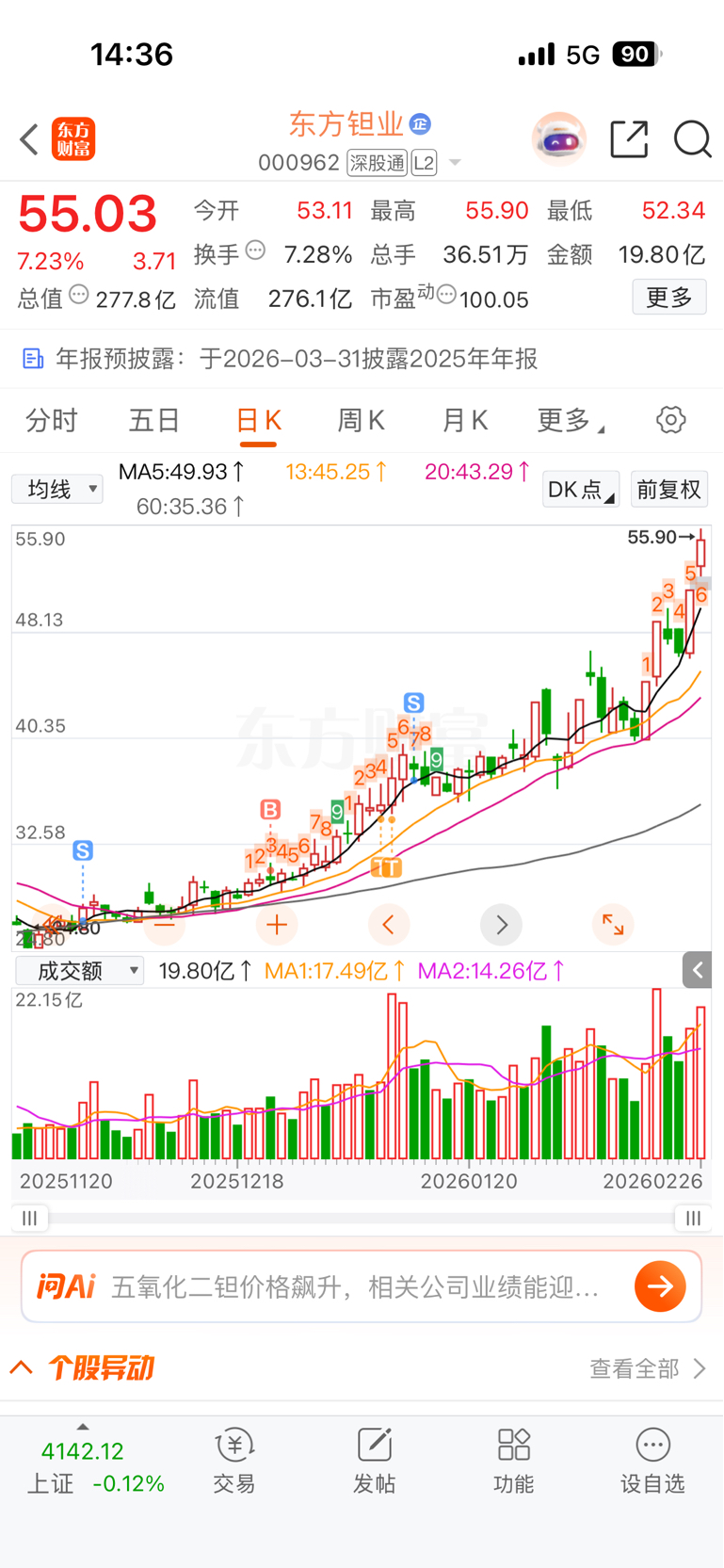Image resolution: width=724 pixels, height=1568 pixels.
Task: Open the 成交额 sub-indicator dropdown
Action: coord(79,970)
